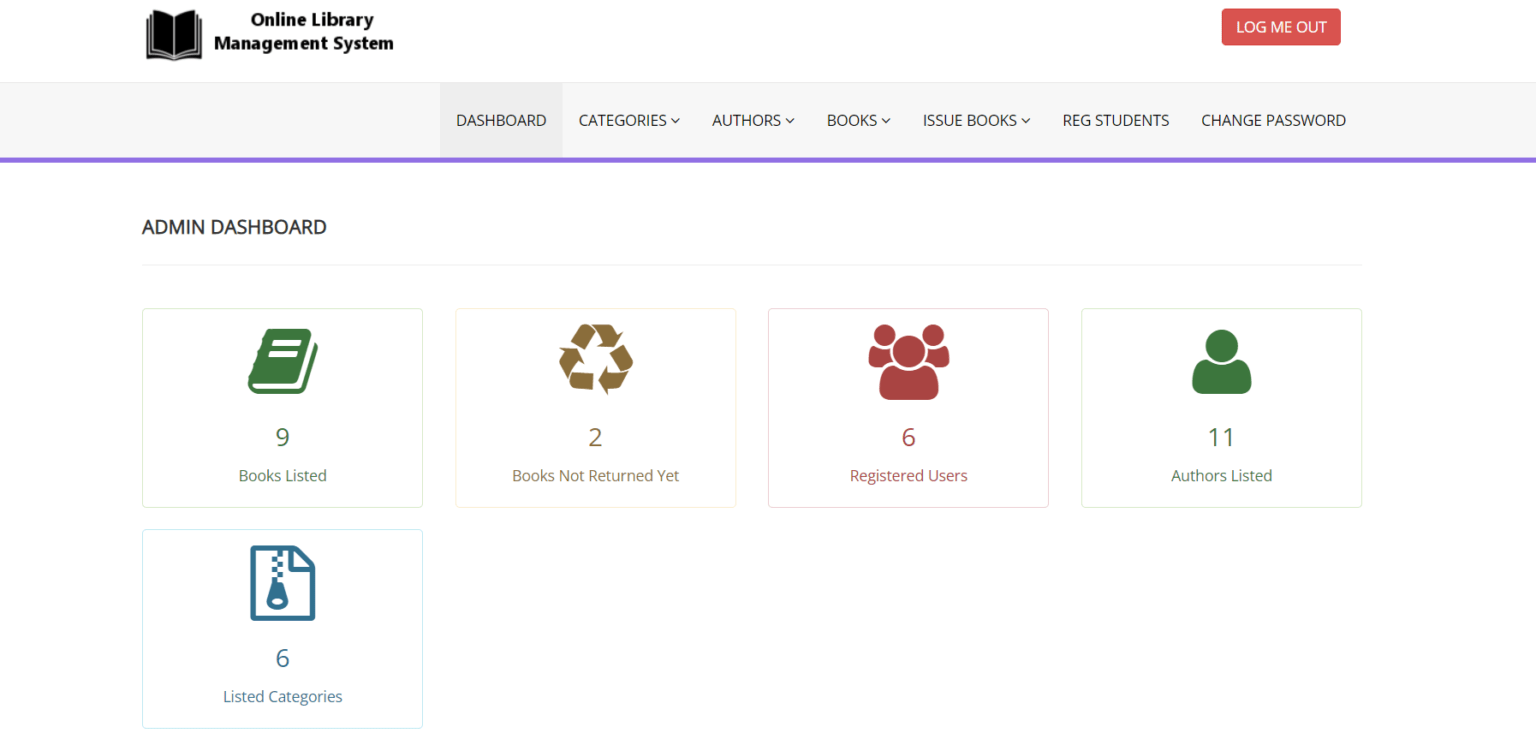Click the Authors Listed person icon

coord(1221,360)
